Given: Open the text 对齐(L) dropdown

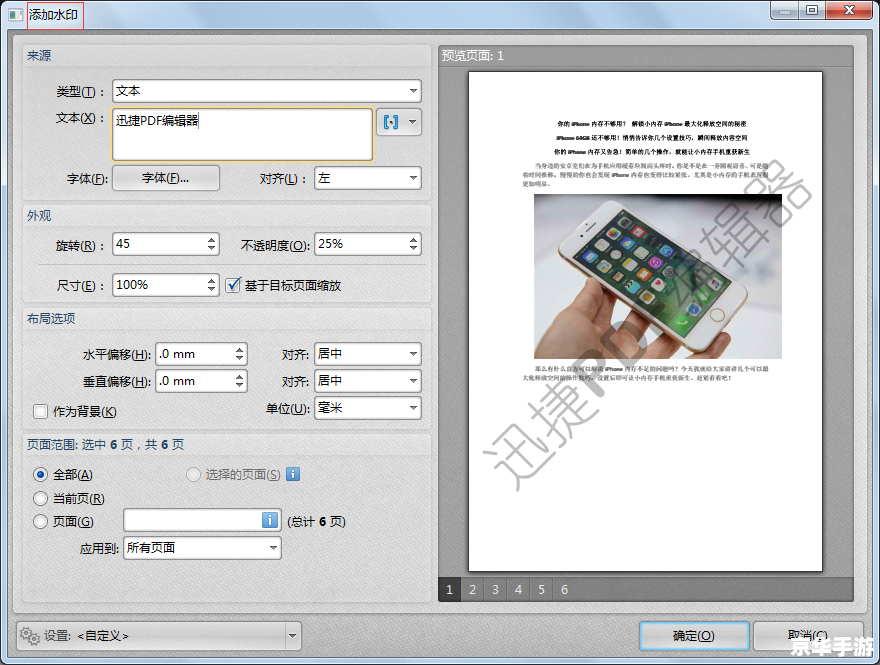Looking at the screenshot, I should click(x=368, y=178).
